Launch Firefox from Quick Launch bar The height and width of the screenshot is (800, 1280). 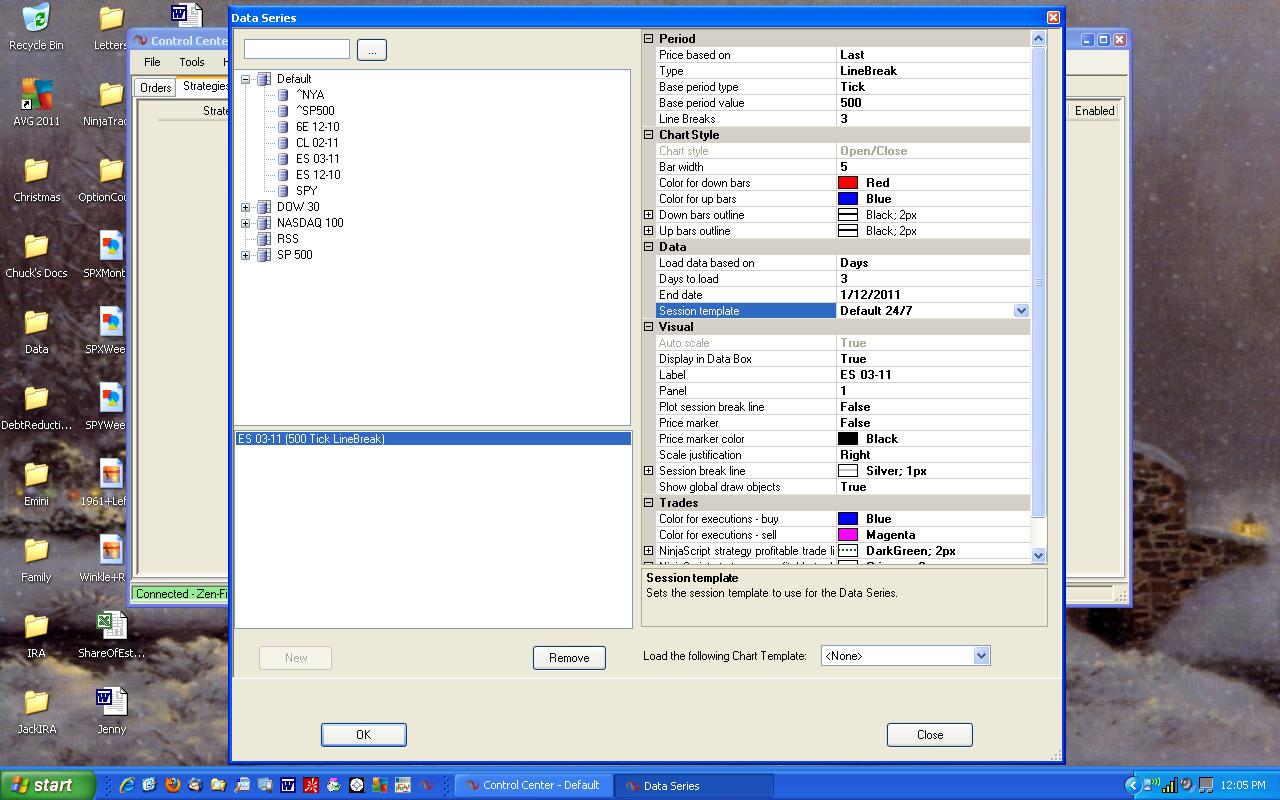point(172,785)
